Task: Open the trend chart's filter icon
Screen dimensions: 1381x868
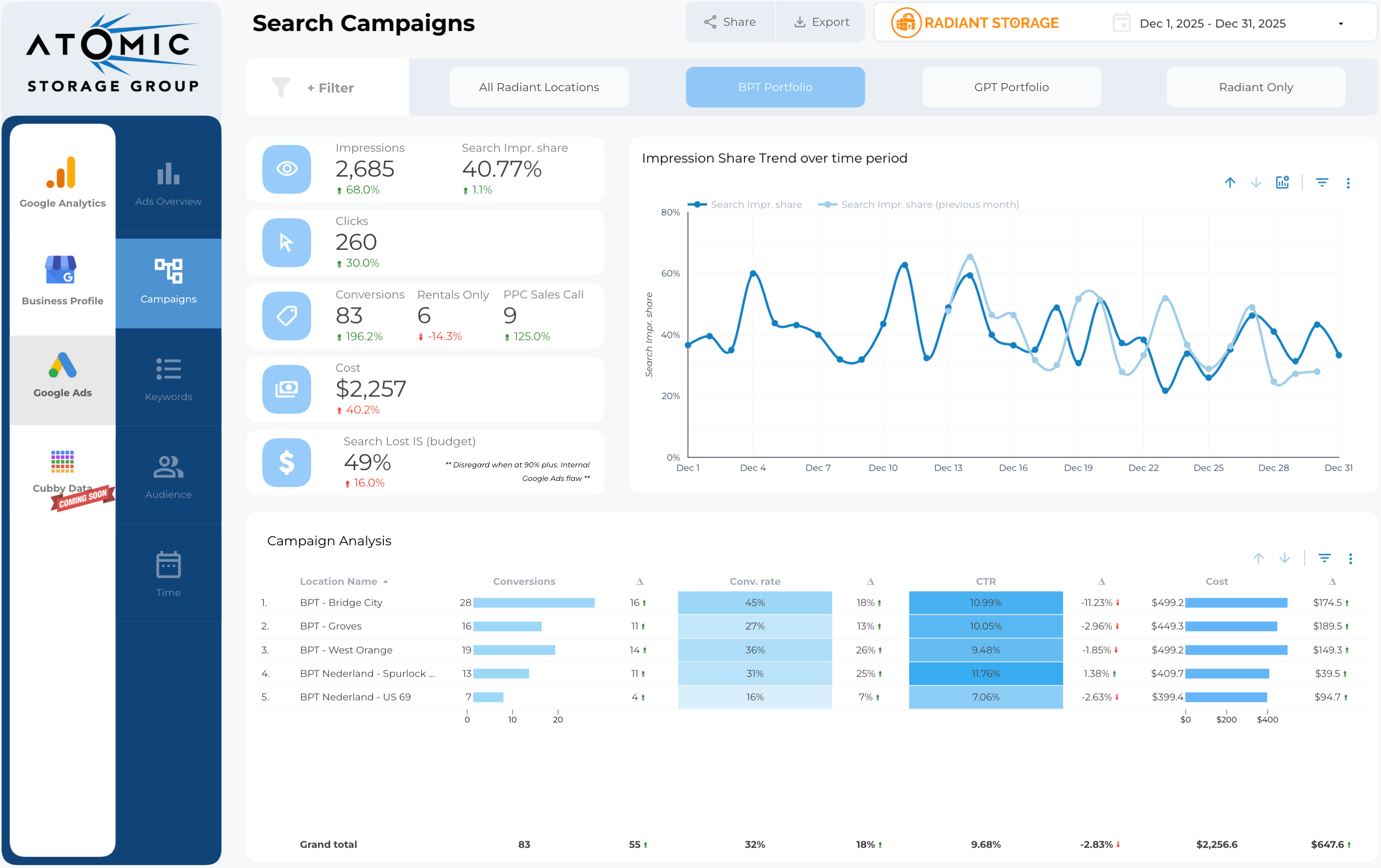Action: tap(1321, 183)
